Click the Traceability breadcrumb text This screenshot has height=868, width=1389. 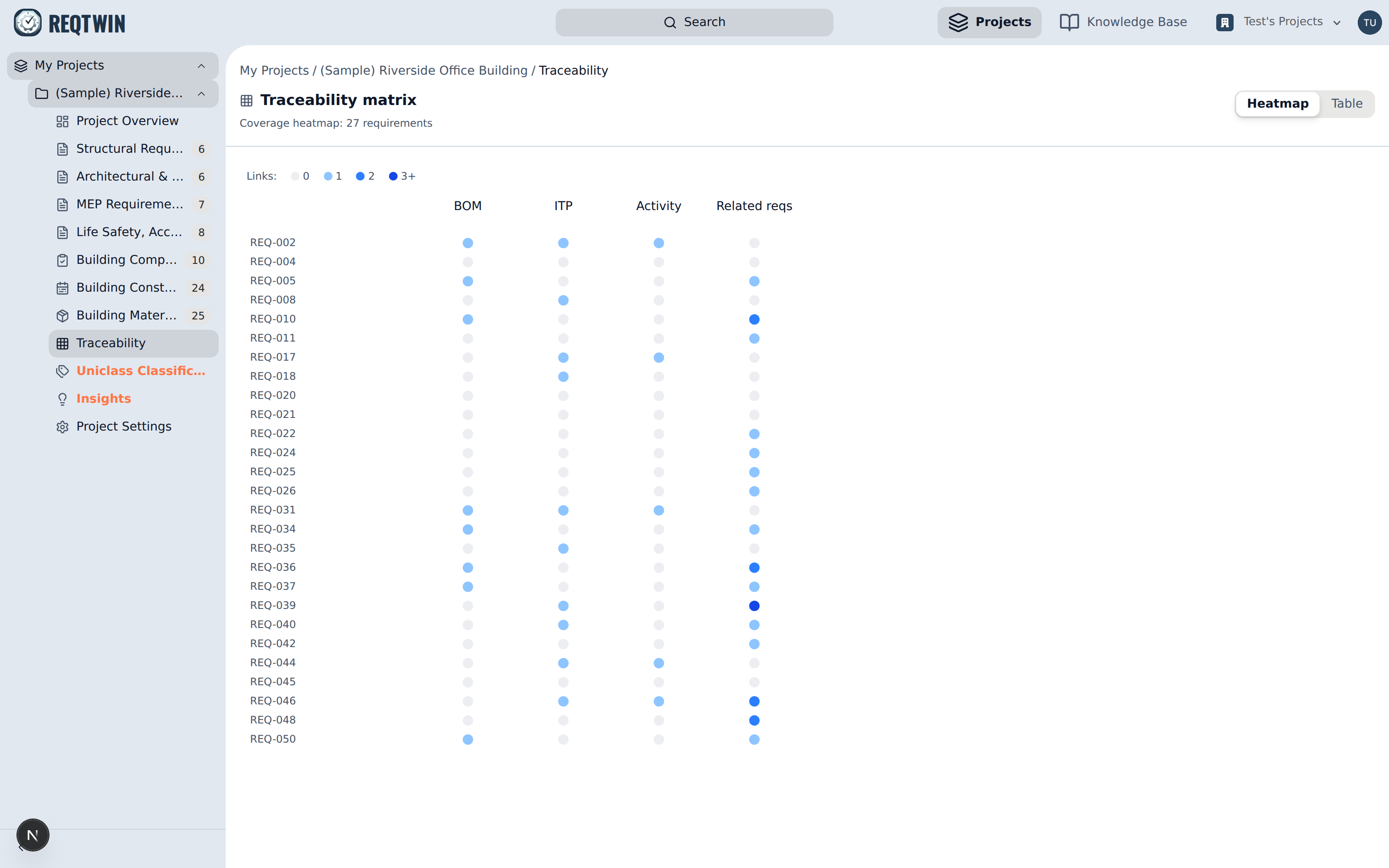tap(573, 71)
